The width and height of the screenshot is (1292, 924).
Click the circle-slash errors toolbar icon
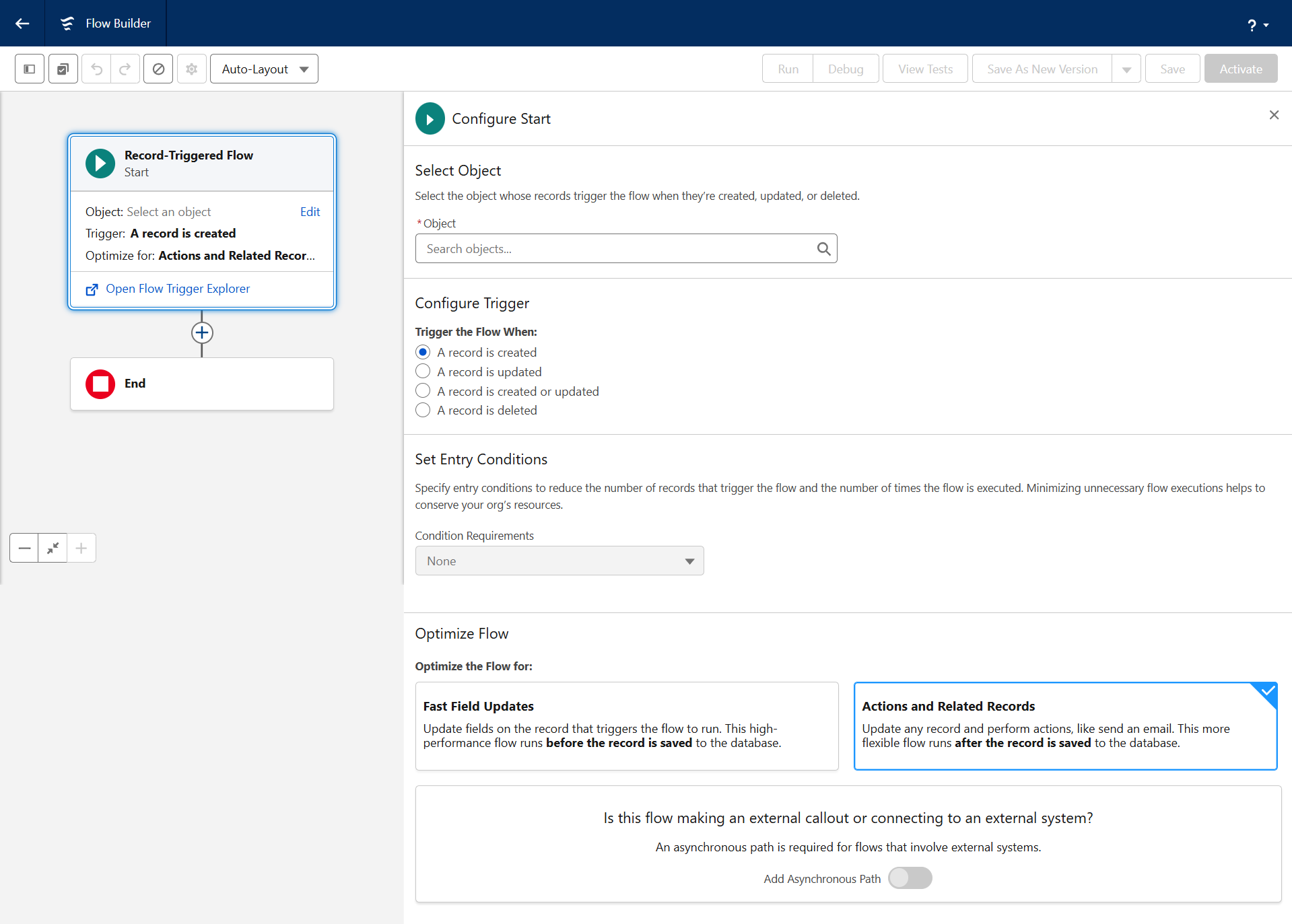tap(158, 69)
